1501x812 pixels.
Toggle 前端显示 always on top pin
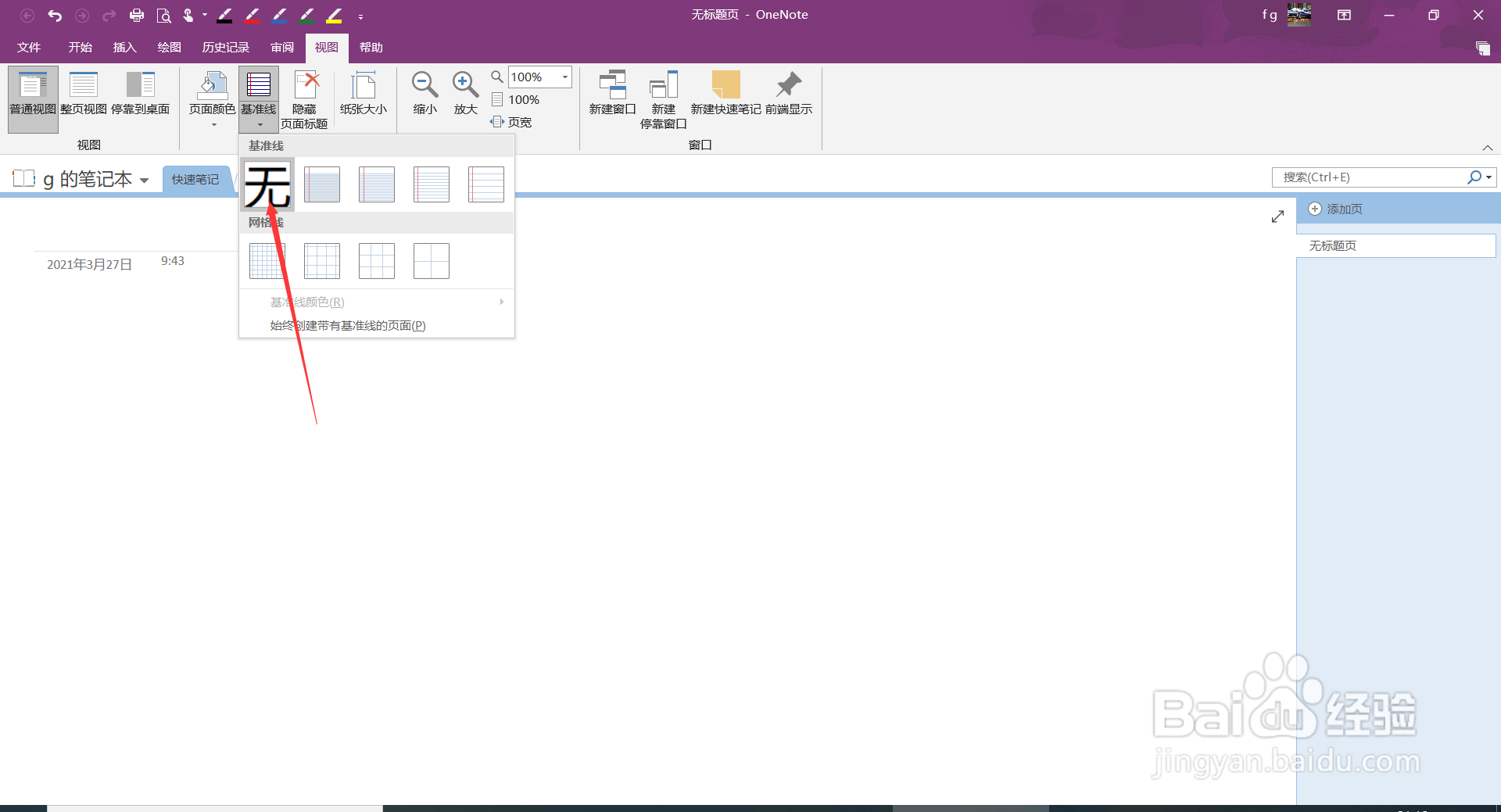point(789,94)
